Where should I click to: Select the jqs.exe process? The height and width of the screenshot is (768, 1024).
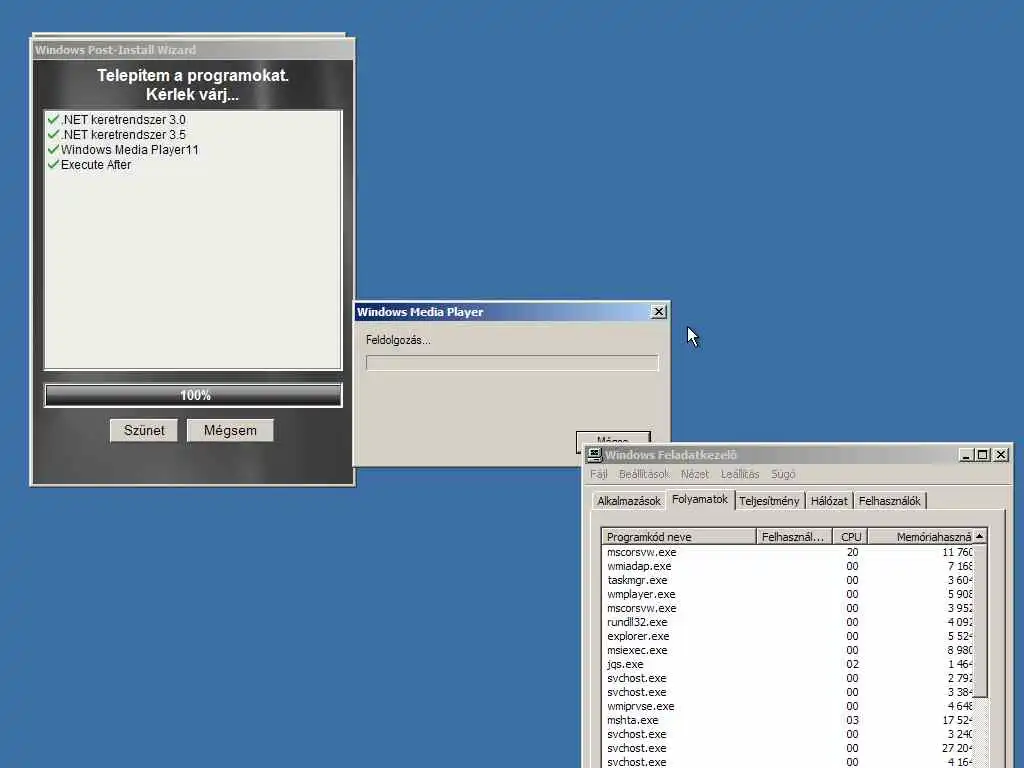(788, 664)
